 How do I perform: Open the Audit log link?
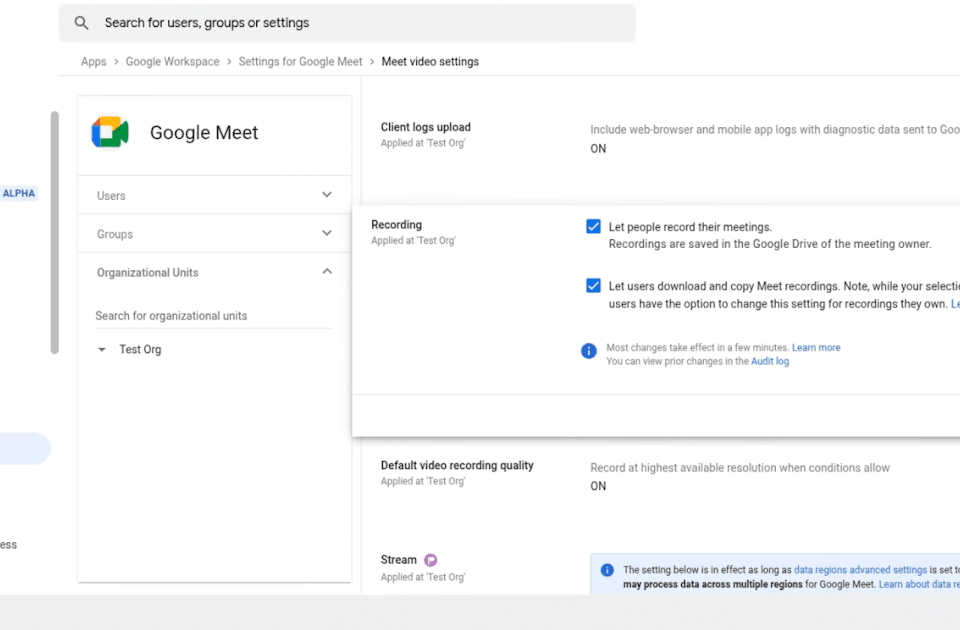click(770, 361)
